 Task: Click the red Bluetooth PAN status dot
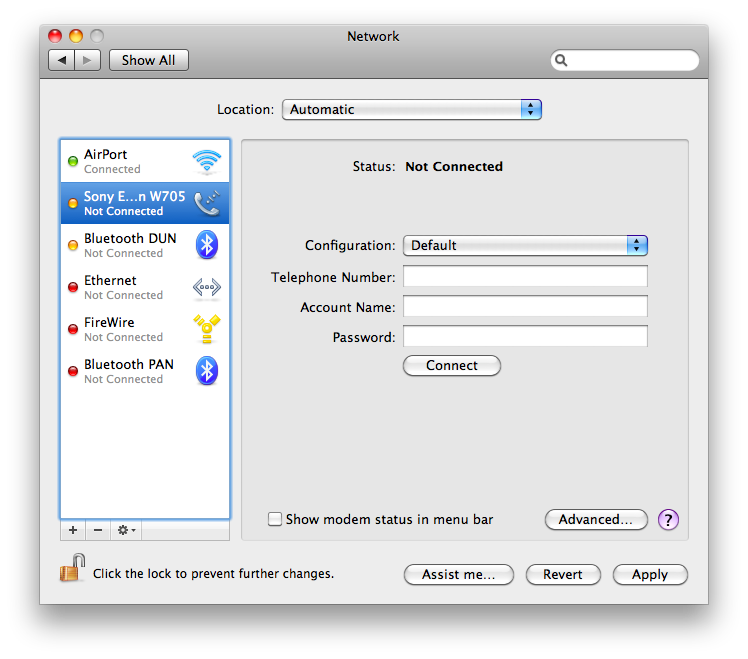(73, 371)
